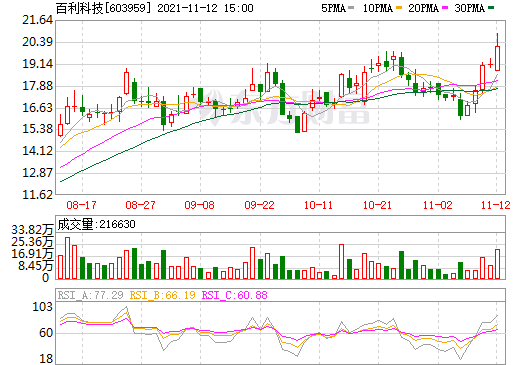Select the 10-11 date axis label
The height and width of the screenshot is (365, 520).
click(x=318, y=205)
